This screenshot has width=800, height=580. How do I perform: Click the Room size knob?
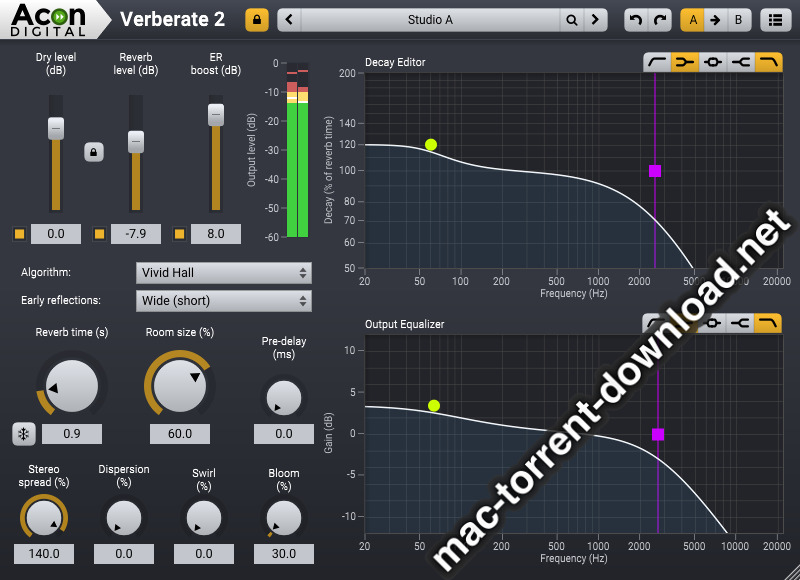pyautogui.click(x=180, y=386)
